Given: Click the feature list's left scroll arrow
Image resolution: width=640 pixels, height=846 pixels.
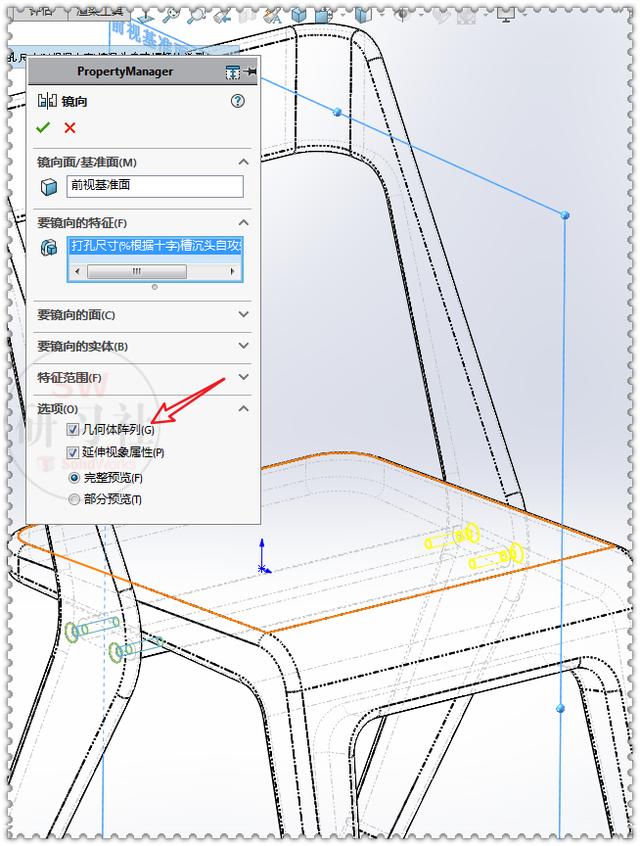Looking at the screenshot, I should (x=77, y=271).
